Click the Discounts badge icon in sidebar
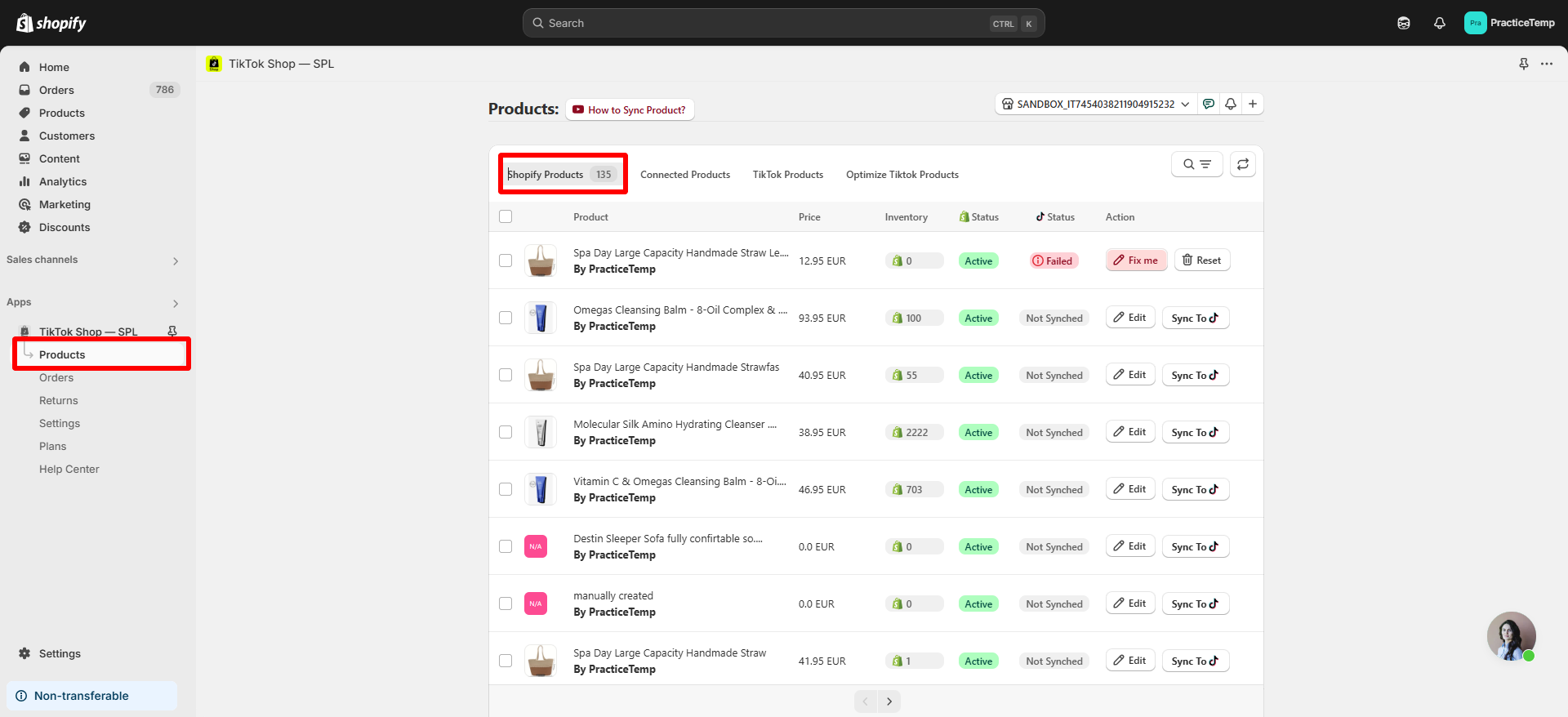The image size is (1568, 717). [24, 227]
